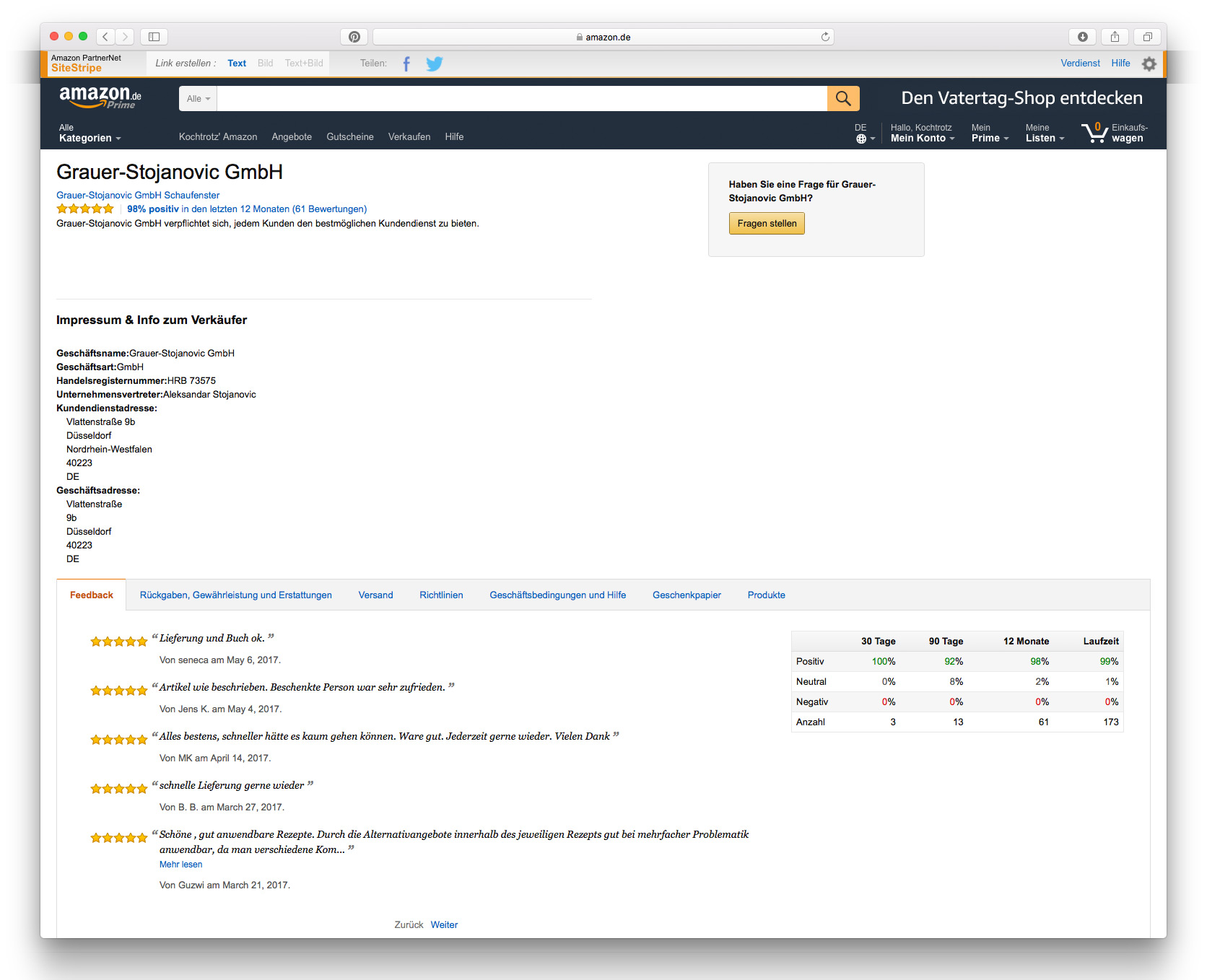
Task: Switch to the Rückgaben, Gewährleistung und Erstattungen tab
Action: [x=236, y=595]
